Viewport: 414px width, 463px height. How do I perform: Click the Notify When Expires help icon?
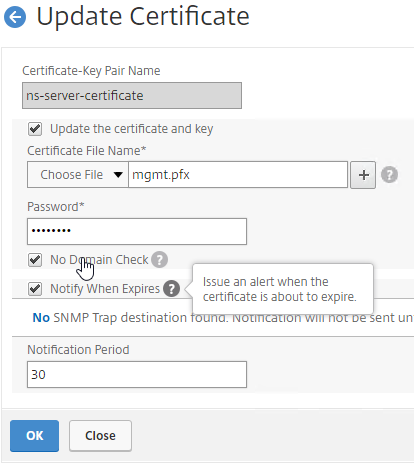171,289
